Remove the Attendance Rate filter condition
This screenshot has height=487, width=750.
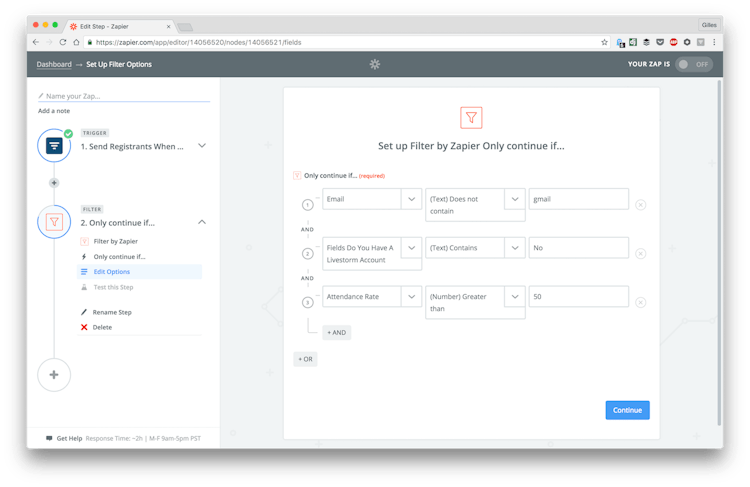point(640,302)
